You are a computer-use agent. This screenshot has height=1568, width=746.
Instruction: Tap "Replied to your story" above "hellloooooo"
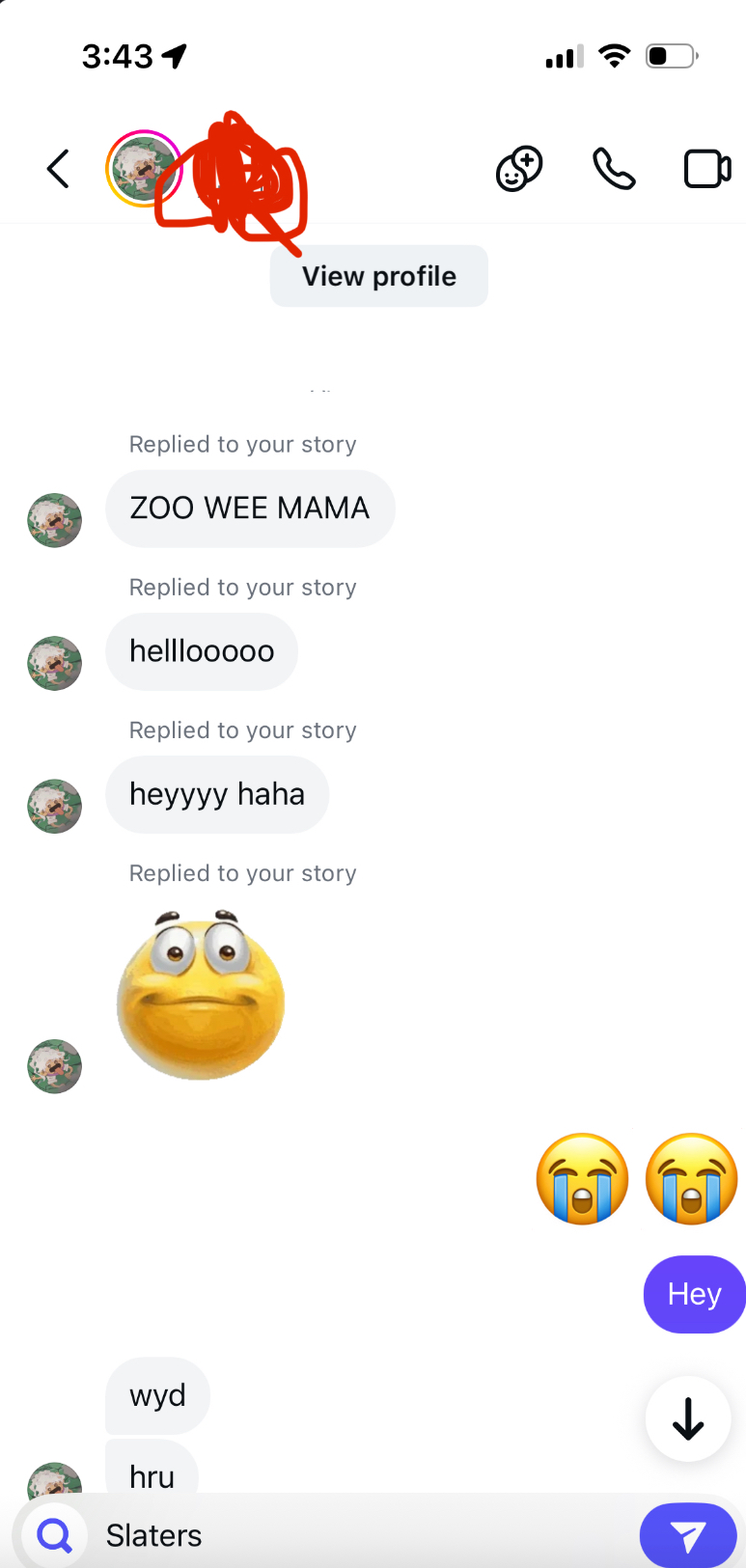[x=243, y=588]
